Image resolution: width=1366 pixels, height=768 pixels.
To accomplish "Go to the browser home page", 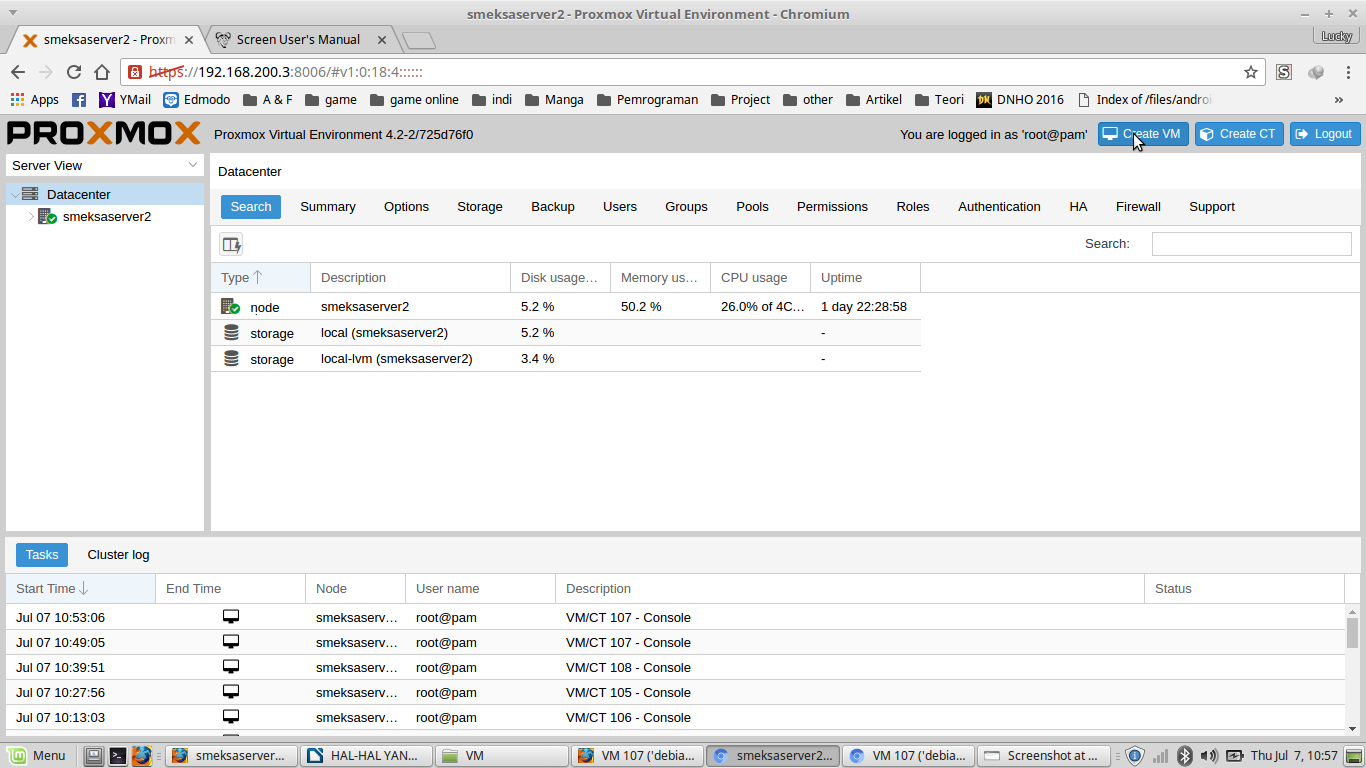I will click(x=102, y=72).
